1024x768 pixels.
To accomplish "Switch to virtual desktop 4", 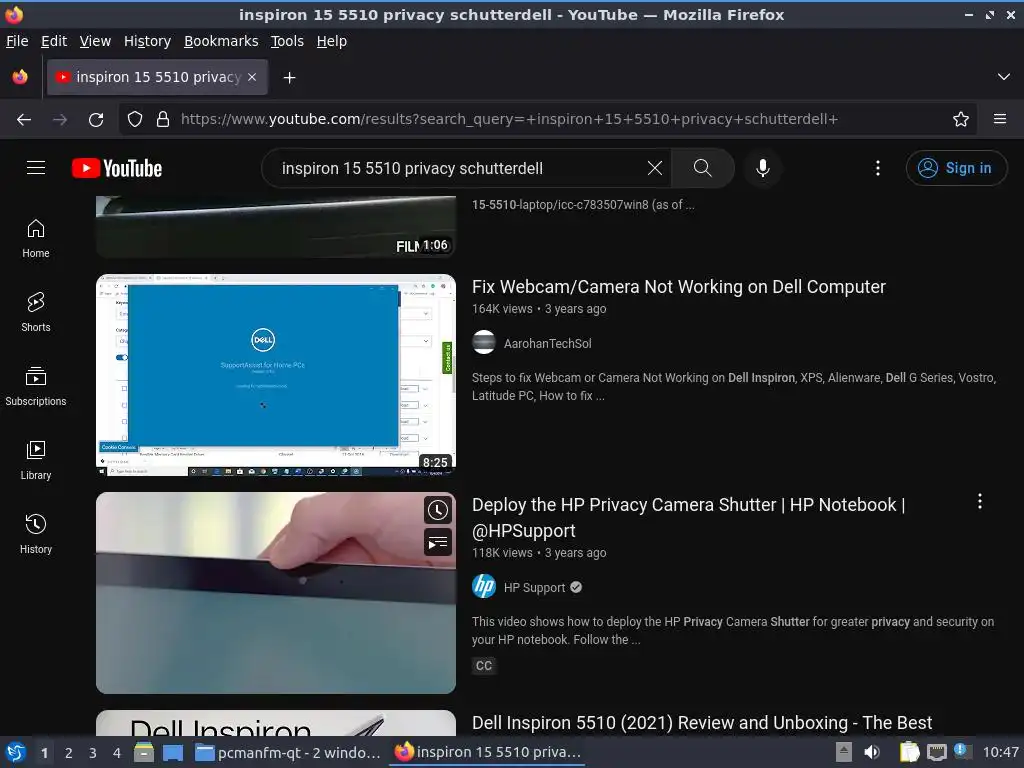I will tap(117, 753).
